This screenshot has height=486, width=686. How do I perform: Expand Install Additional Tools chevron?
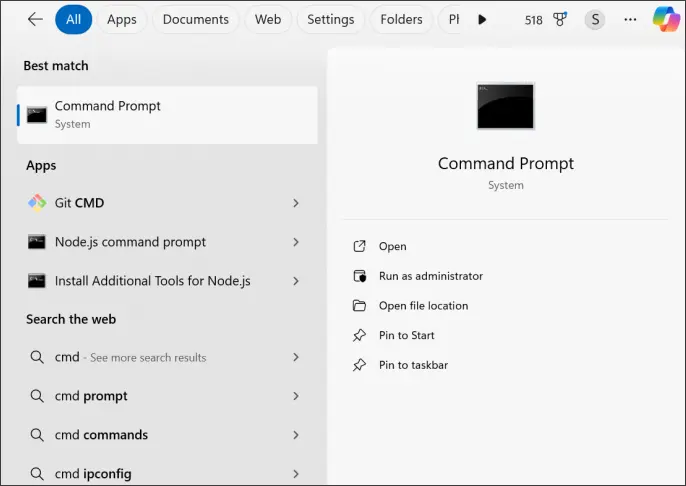pos(296,281)
